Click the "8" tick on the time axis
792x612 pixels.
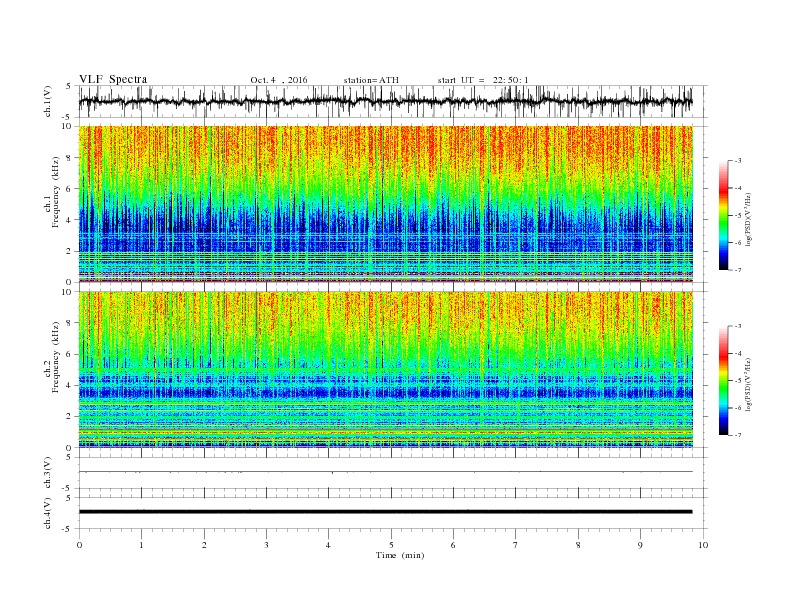coord(578,545)
